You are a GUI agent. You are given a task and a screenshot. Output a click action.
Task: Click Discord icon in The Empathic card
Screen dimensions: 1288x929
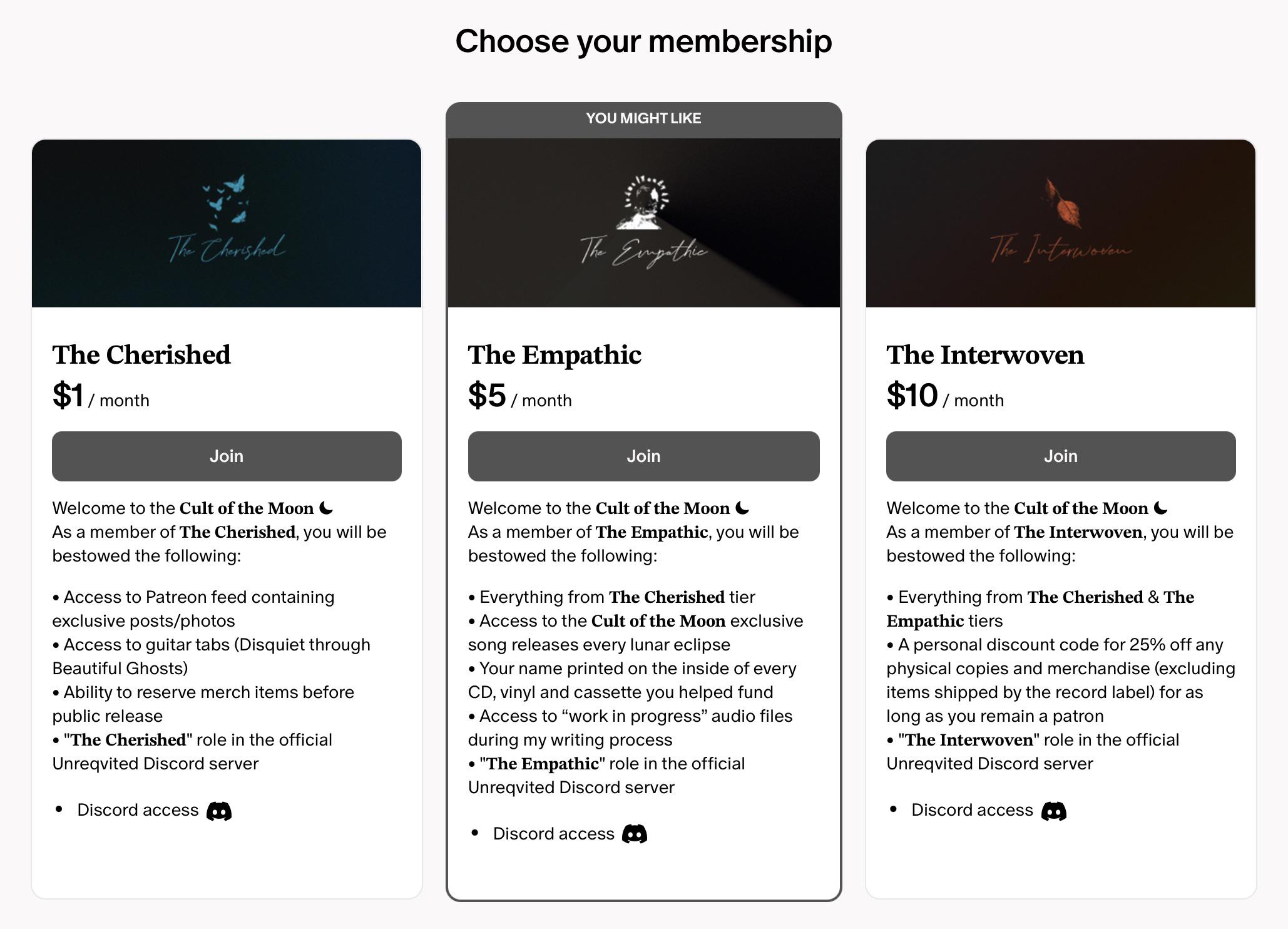pos(635,834)
